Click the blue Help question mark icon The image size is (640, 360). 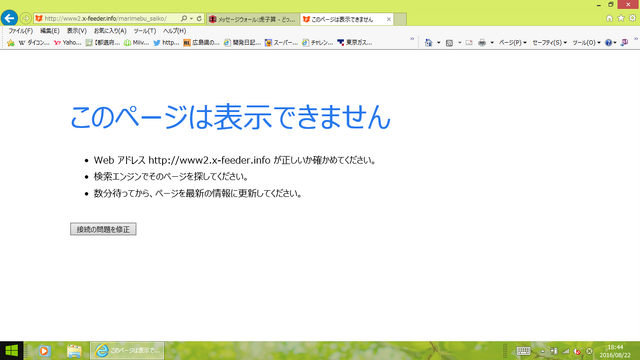(609, 42)
